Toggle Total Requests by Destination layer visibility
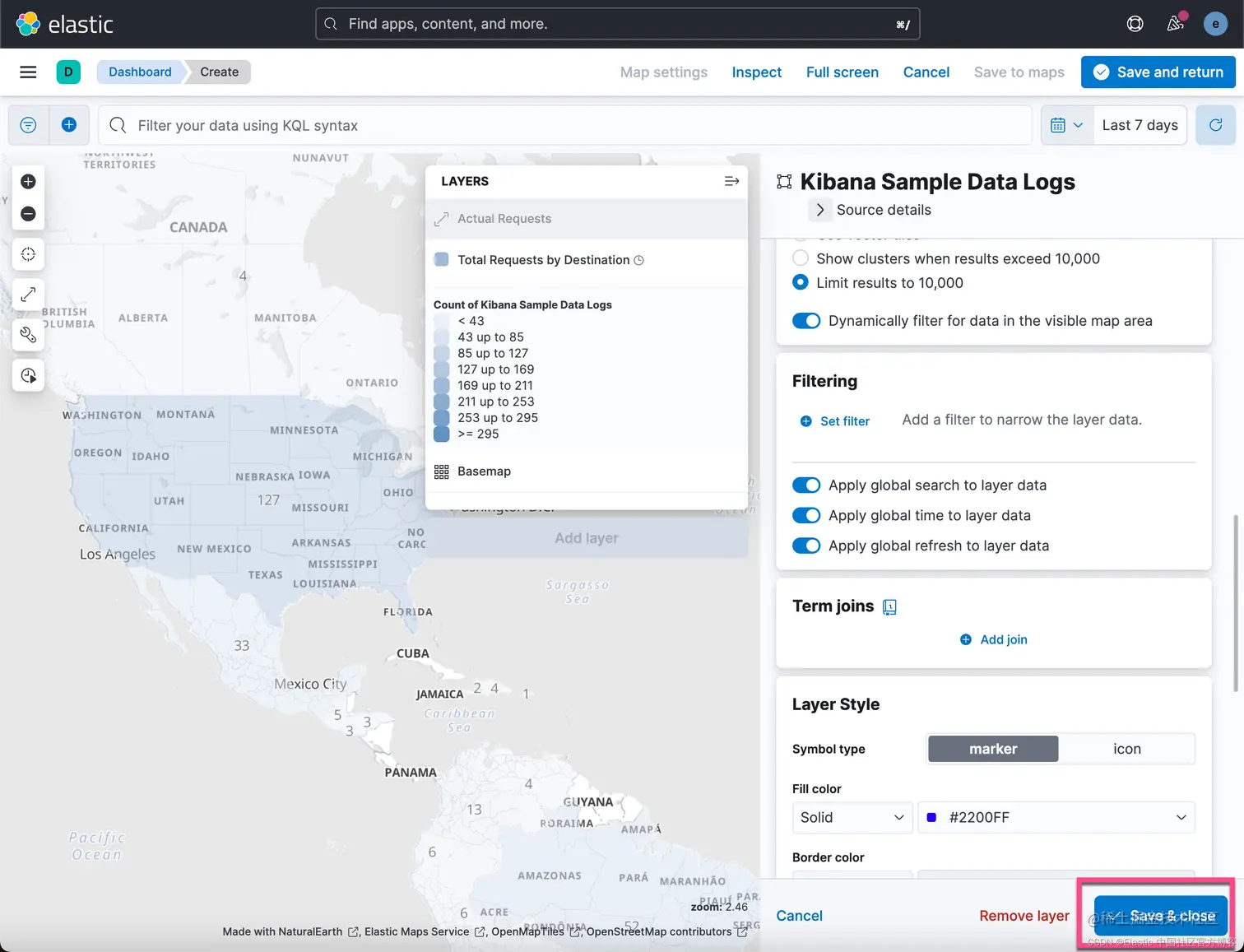1244x952 pixels. tap(441, 259)
